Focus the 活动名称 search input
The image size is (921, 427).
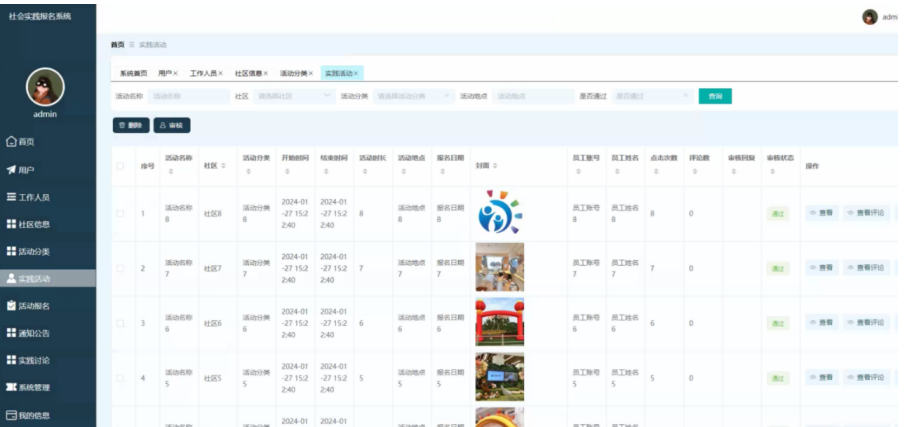tap(189, 96)
